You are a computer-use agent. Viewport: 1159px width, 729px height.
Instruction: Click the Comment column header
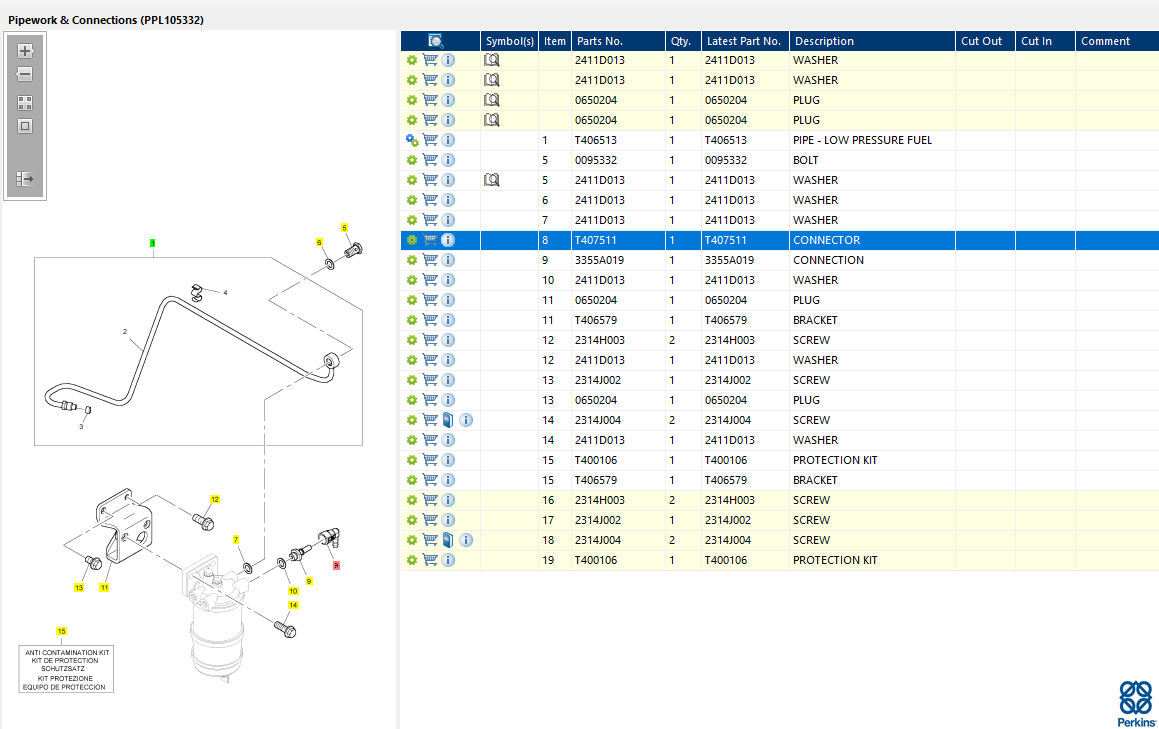(x=1116, y=41)
